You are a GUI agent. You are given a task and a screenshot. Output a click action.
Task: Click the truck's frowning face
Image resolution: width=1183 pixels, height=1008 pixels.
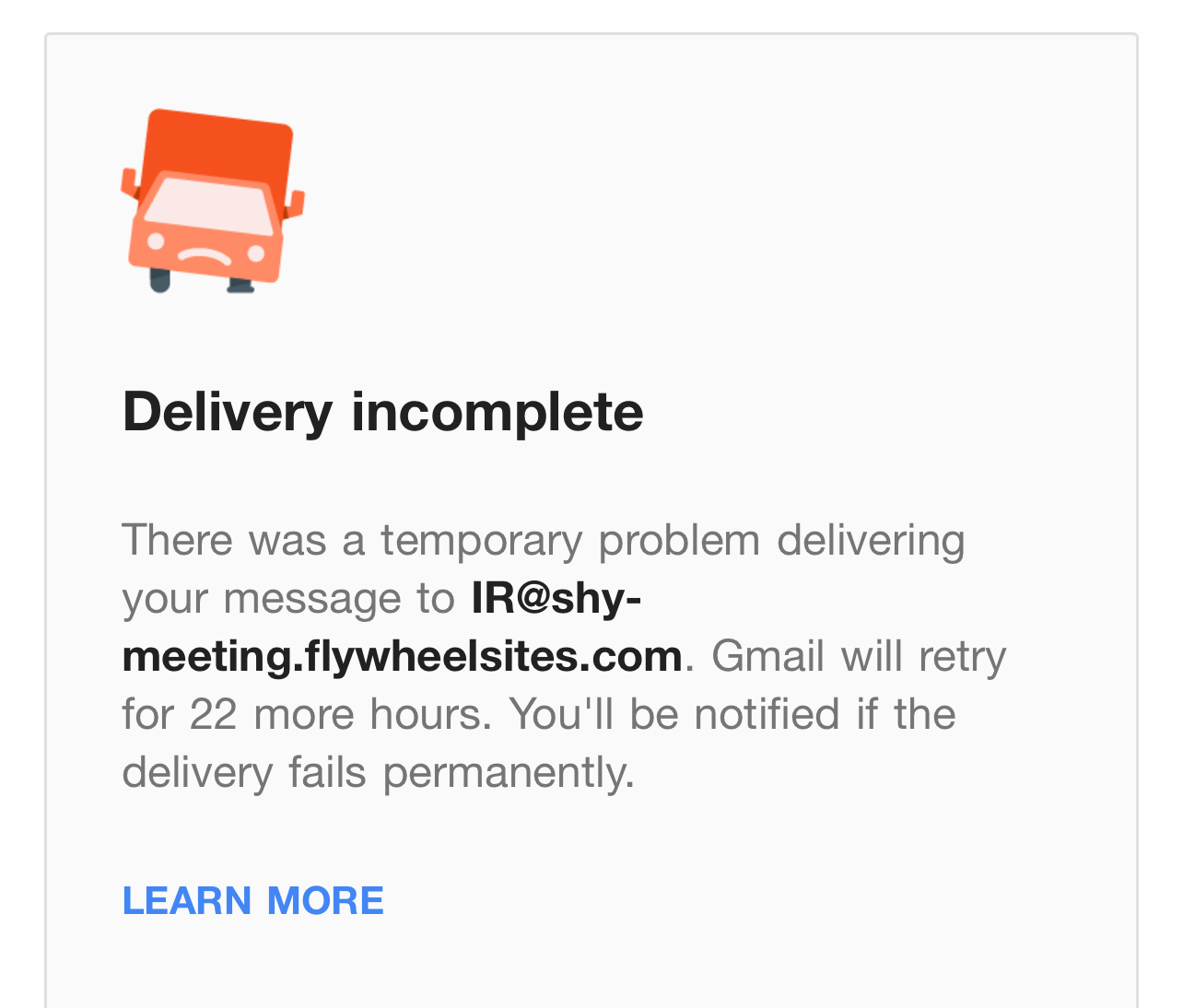click(205, 252)
